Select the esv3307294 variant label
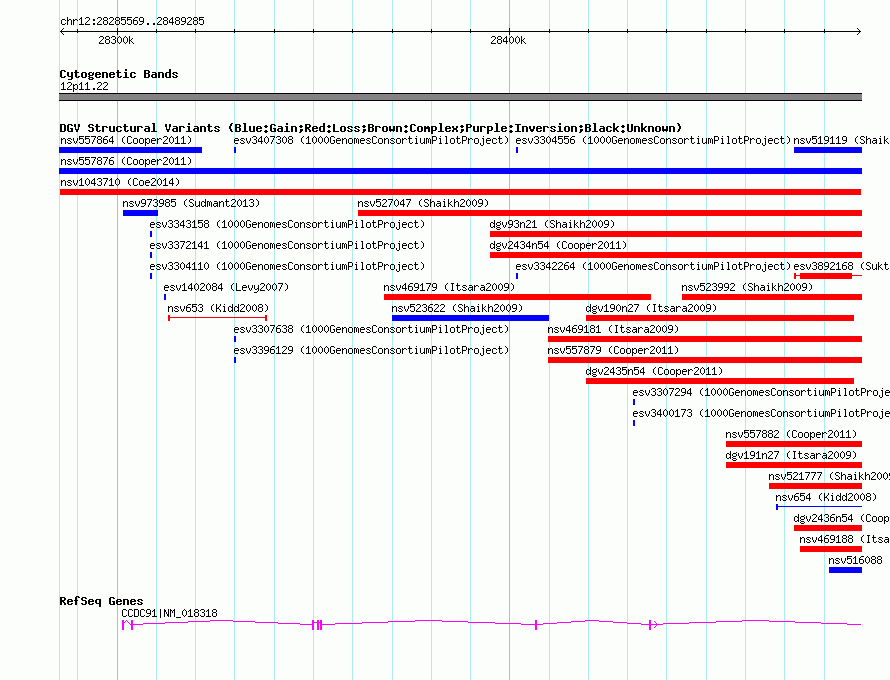This screenshot has width=890, height=680. (761, 392)
